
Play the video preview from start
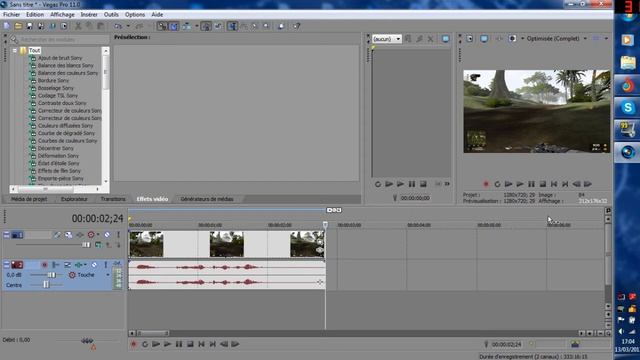coord(509,184)
